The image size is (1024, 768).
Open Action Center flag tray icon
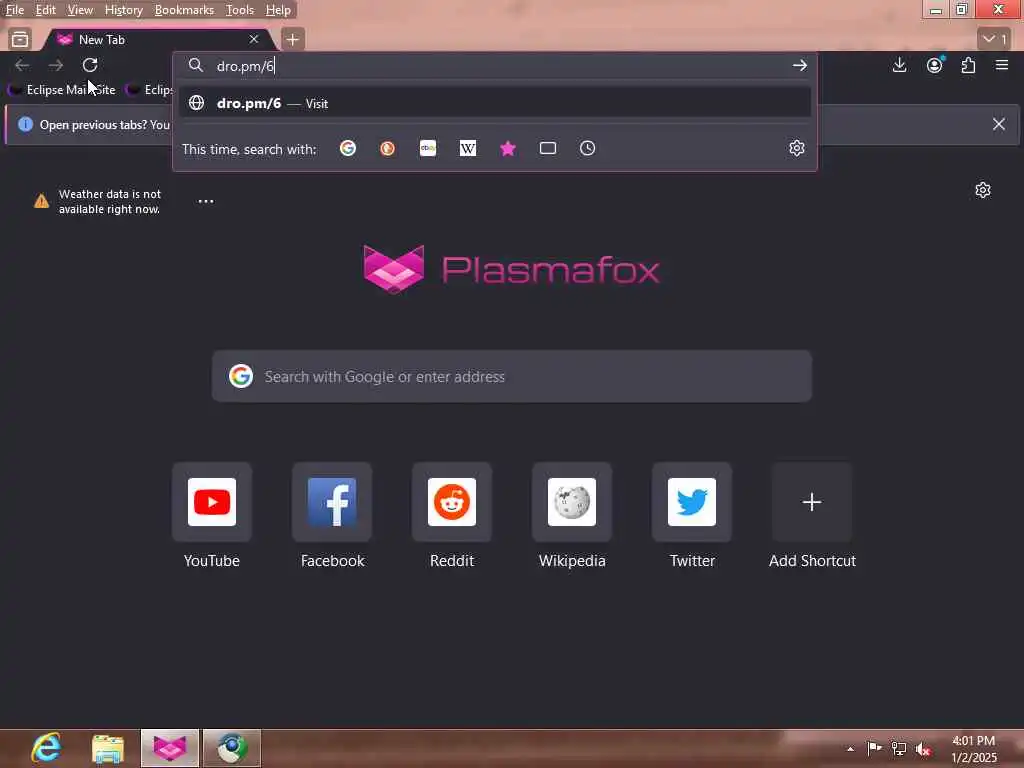tap(874, 748)
